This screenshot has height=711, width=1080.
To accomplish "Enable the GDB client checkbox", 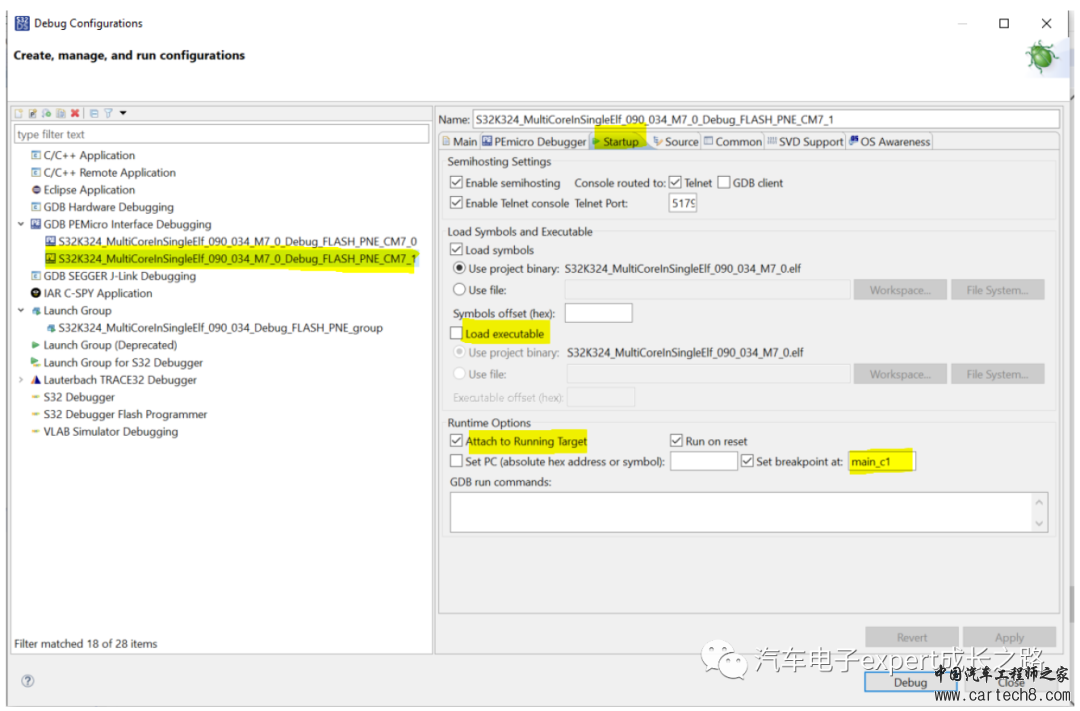I will (724, 183).
